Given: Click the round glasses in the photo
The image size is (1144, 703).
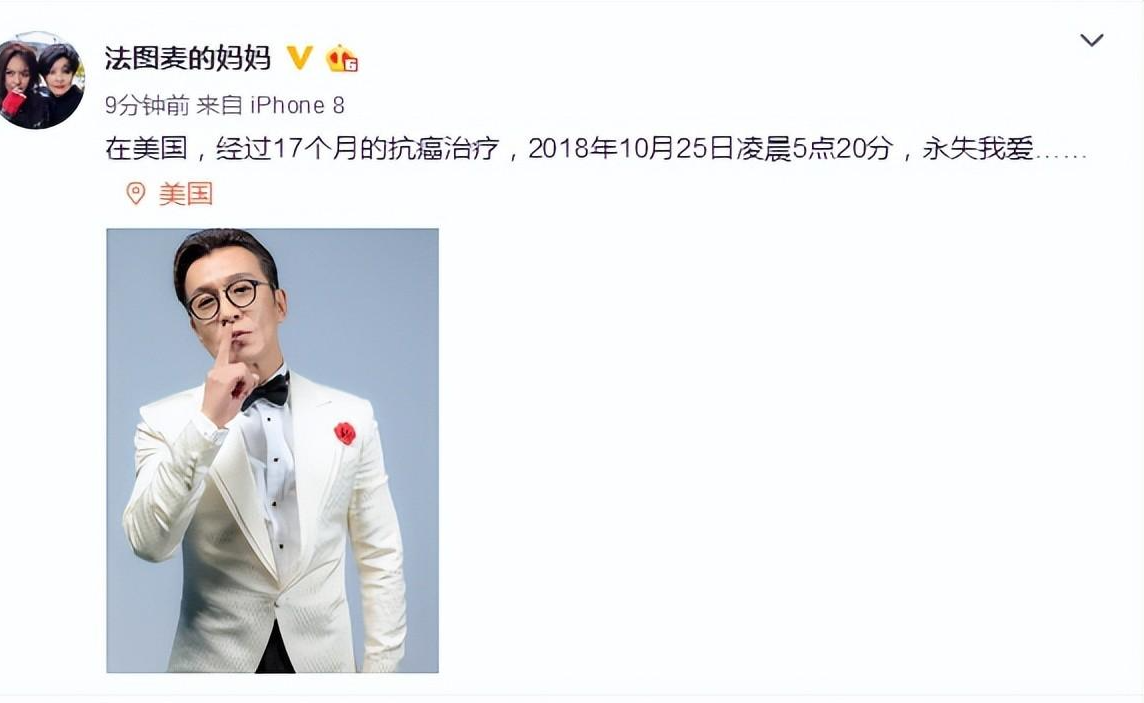Looking at the screenshot, I should [228, 298].
